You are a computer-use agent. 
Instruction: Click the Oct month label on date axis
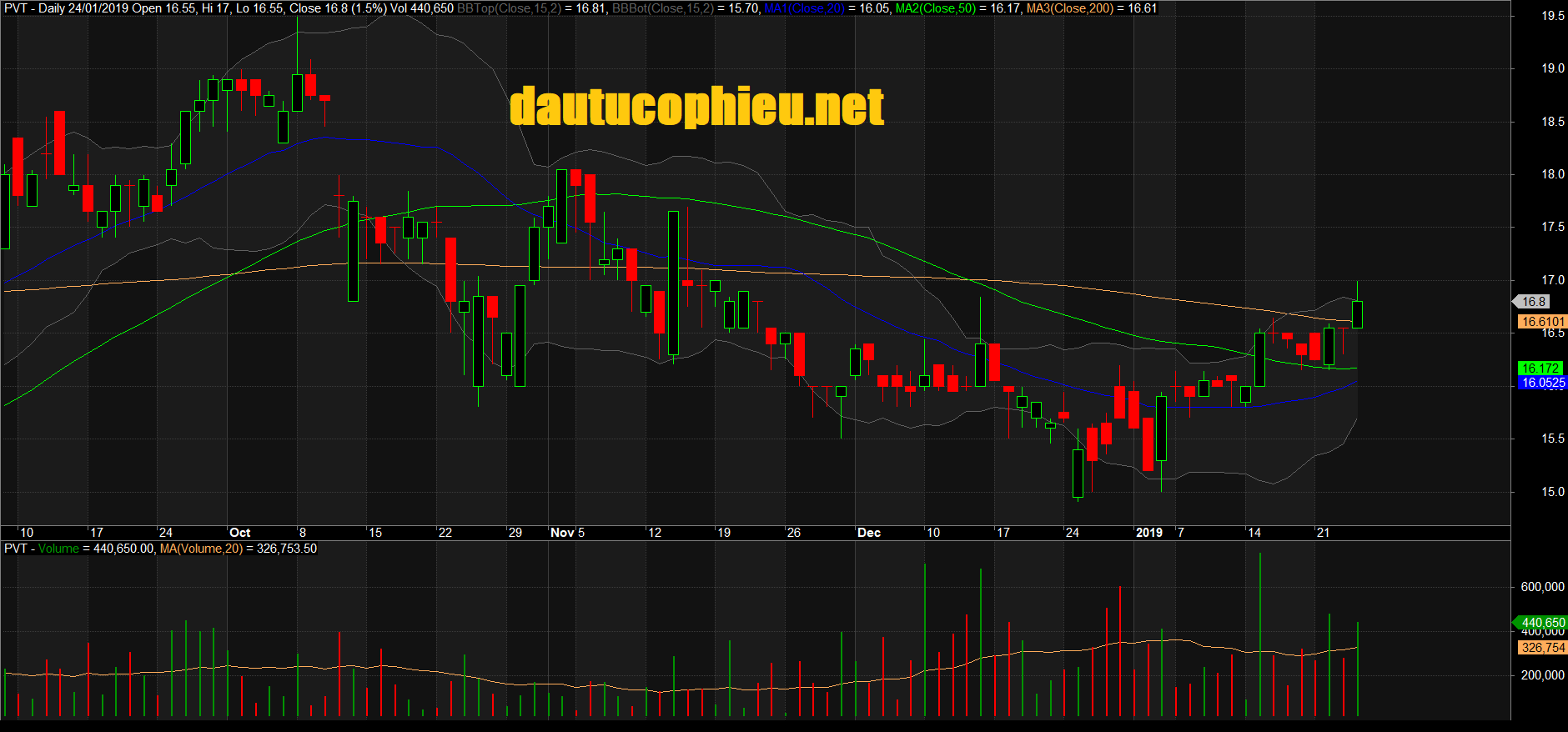click(240, 533)
